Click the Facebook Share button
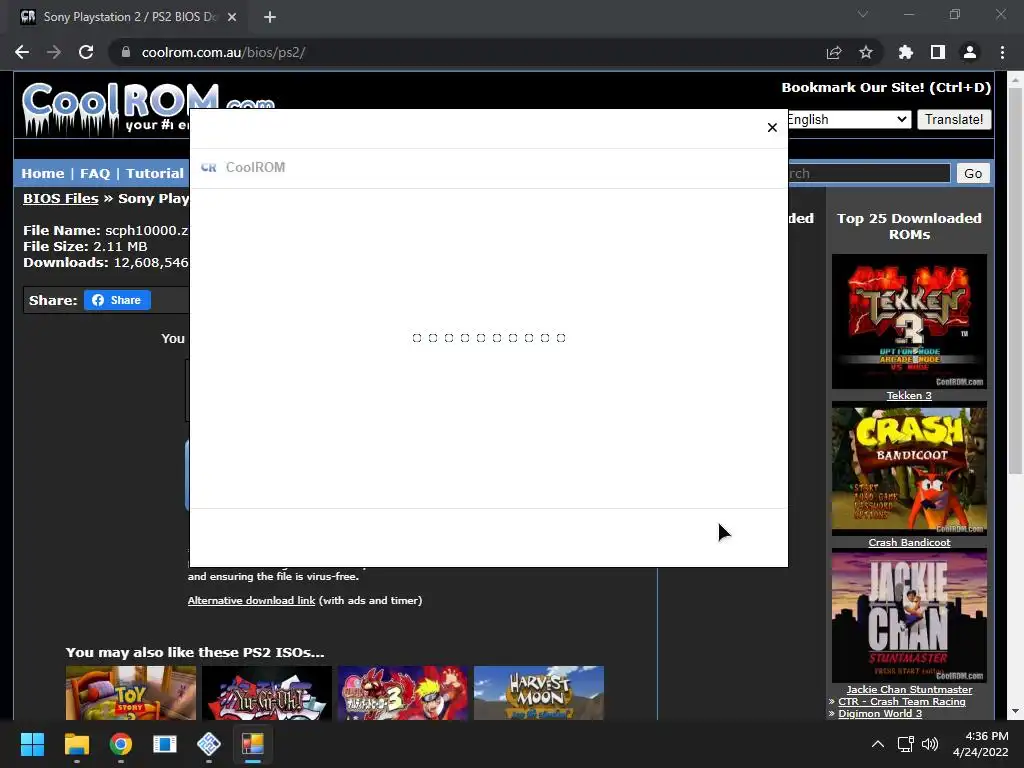Screen dimensions: 1024x768 [117, 300]
